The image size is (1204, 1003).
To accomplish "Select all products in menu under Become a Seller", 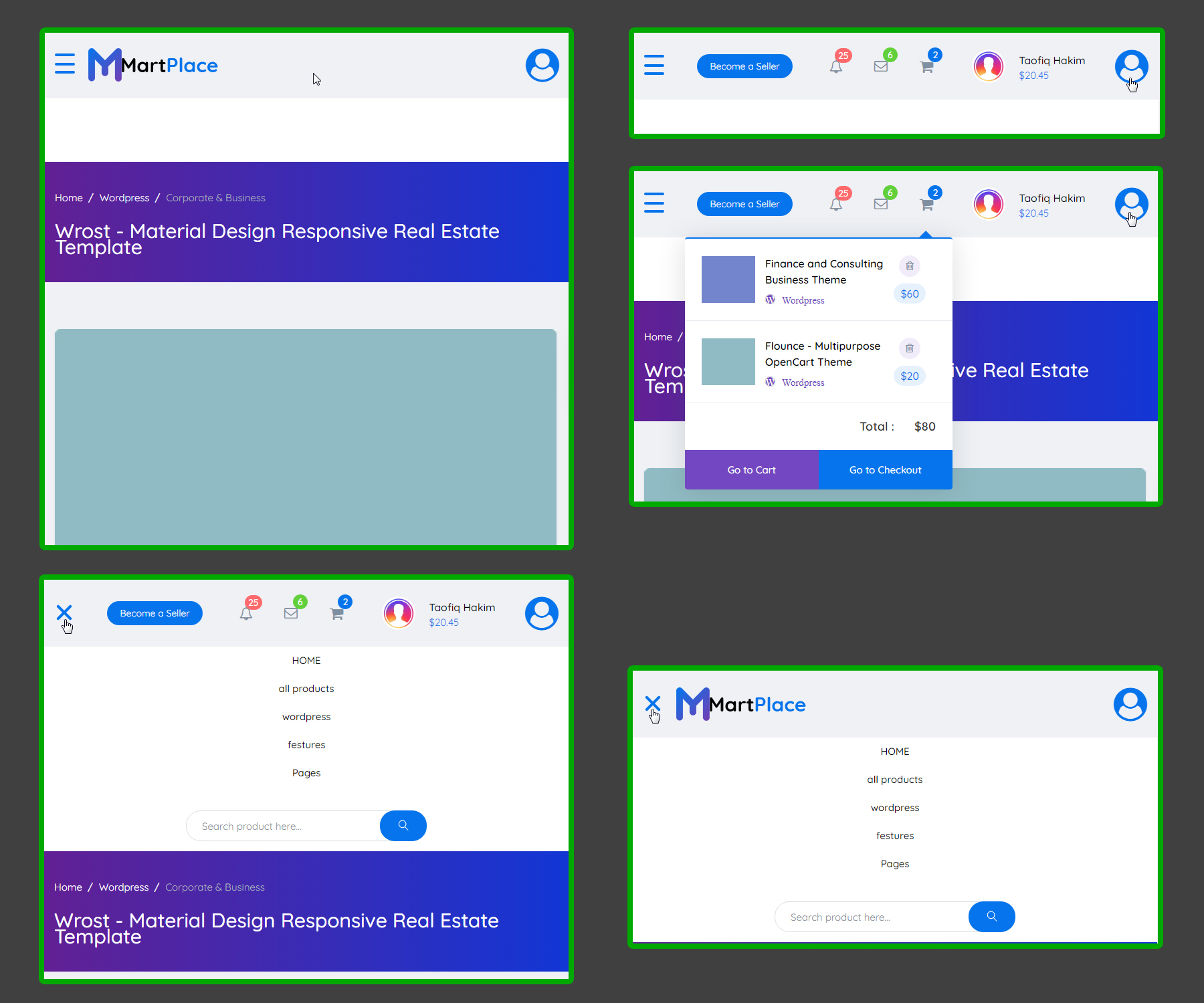I will point(306,689).
